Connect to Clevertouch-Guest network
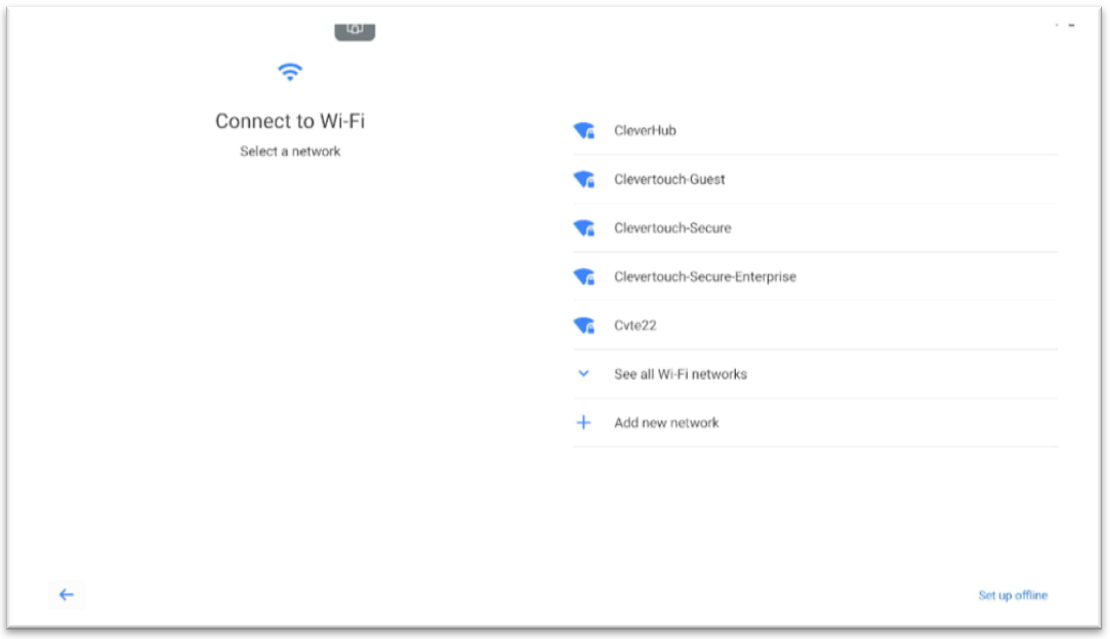Screen dimensions: 1110x639 point(669,180)
